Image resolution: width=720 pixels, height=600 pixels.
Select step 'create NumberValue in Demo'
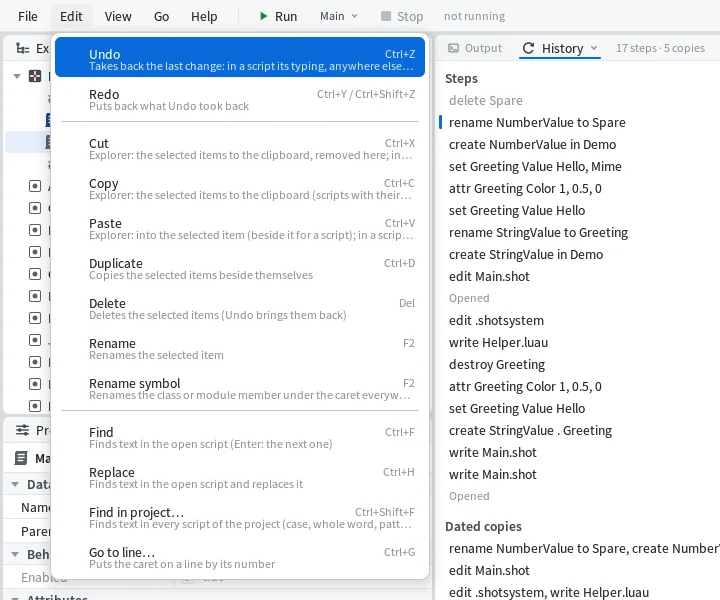[532, 145]
